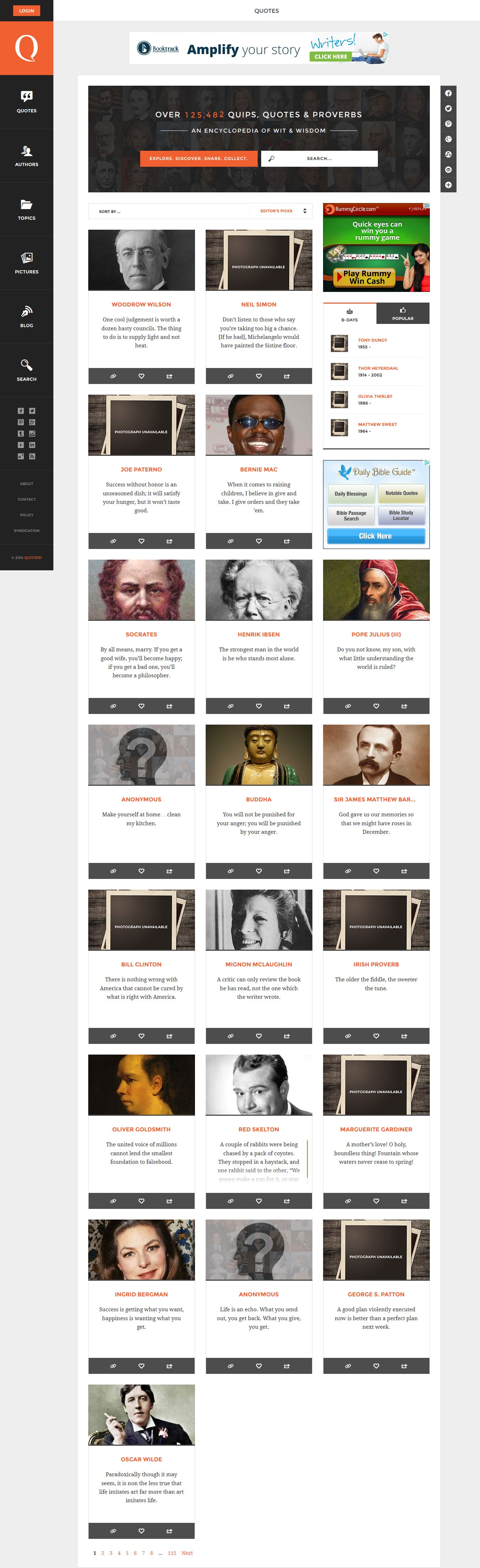480x1568 pixels.
Task: Click Explore Discover Share Collect button
Action: 199,158
